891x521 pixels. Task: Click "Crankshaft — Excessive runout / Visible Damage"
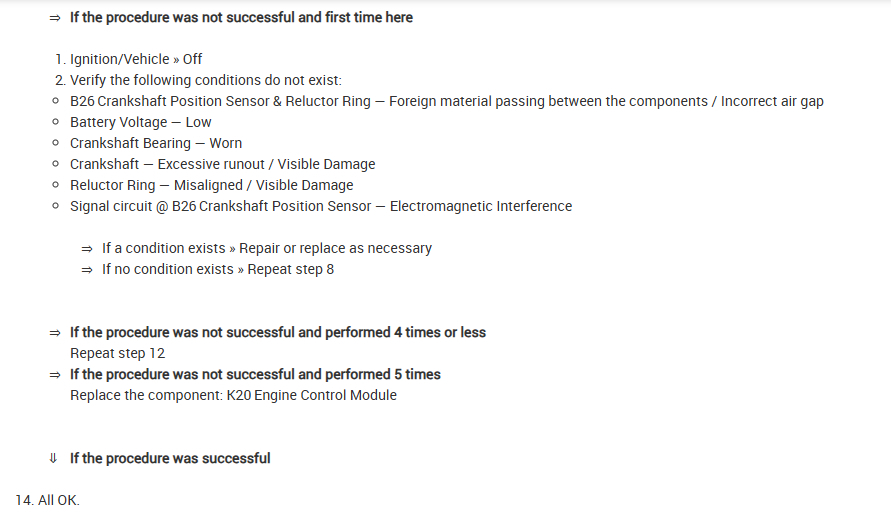tap(222, 164)
